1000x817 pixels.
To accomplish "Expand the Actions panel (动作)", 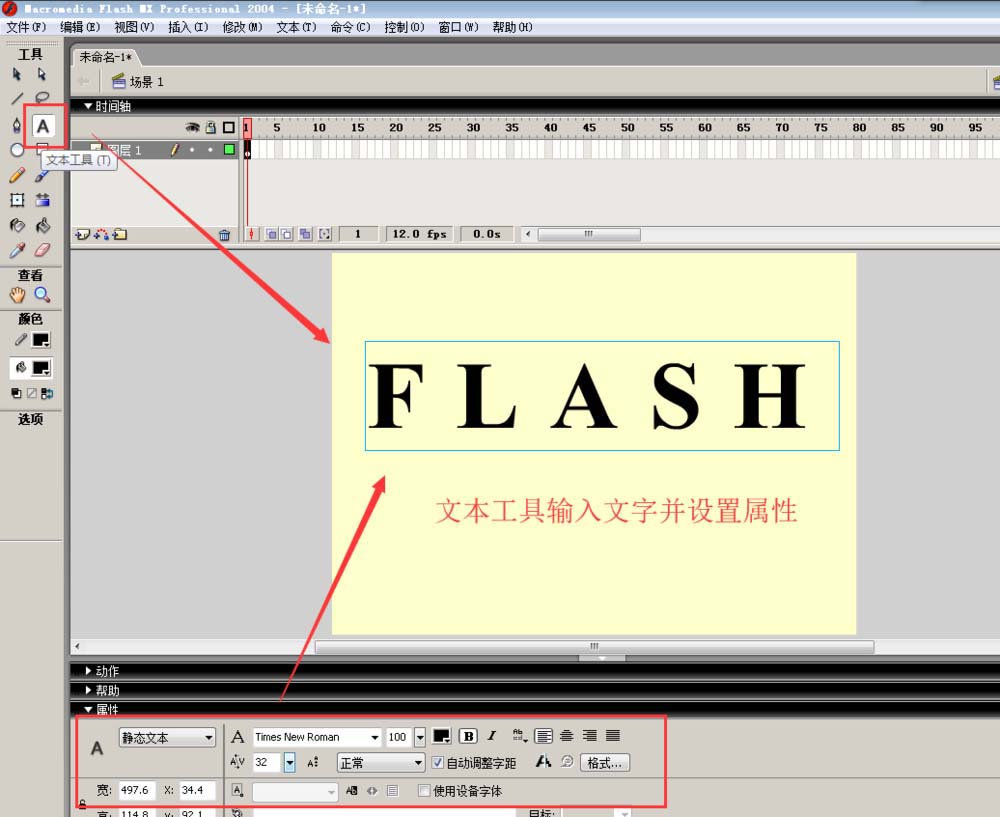I will pyautogui.click(x=89, y=671).
